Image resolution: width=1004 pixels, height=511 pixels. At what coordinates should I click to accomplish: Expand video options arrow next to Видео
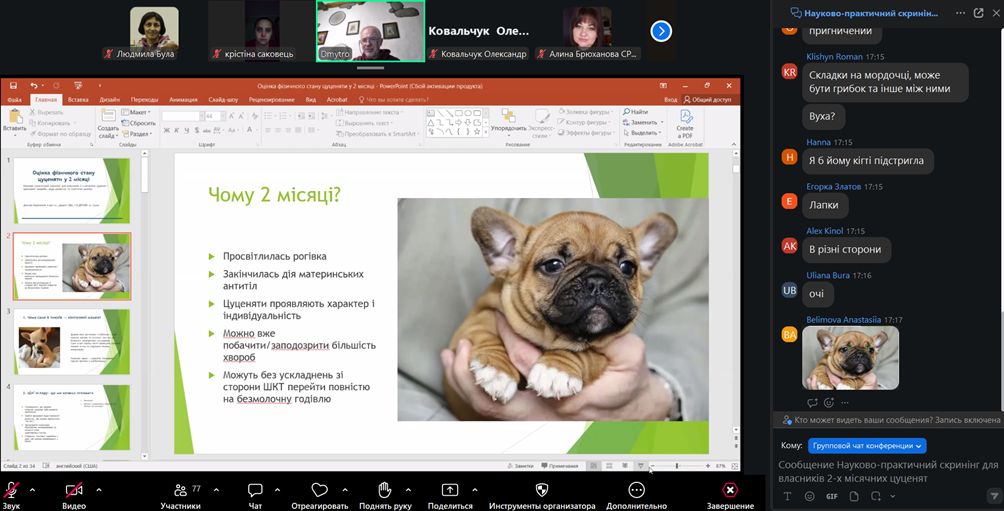pos(98,490)
